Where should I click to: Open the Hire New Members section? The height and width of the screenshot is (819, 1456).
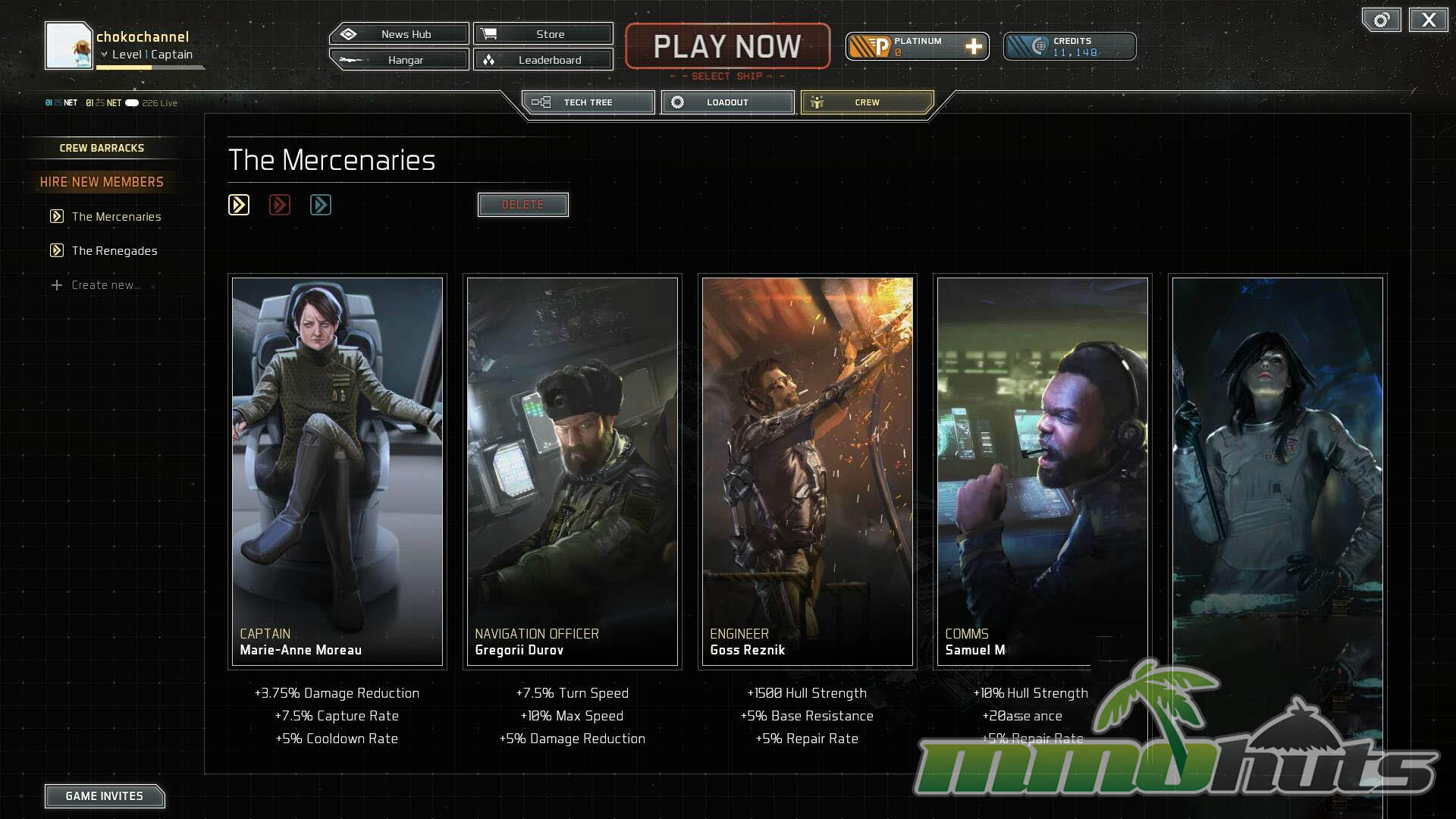[x=102, y=182]
